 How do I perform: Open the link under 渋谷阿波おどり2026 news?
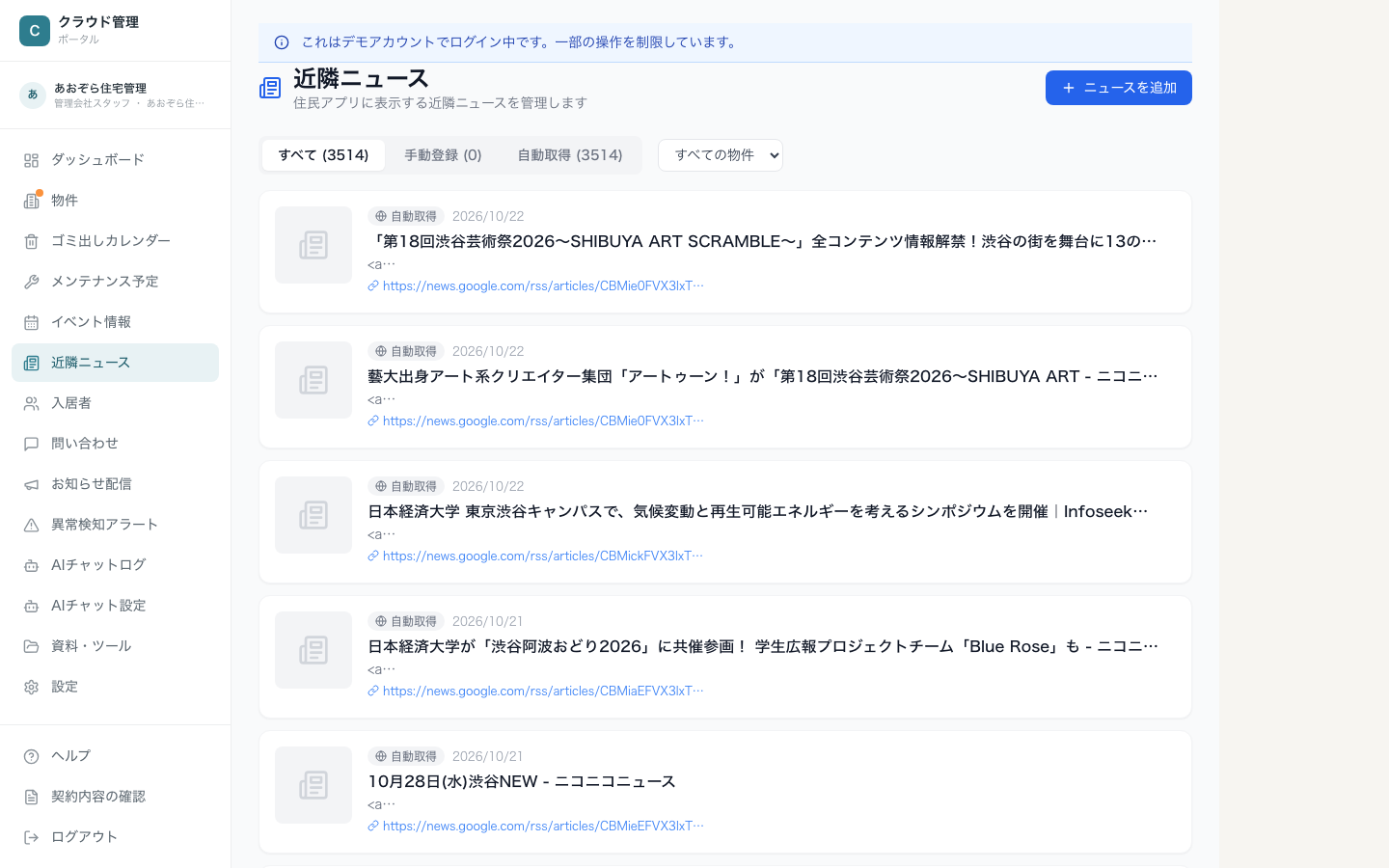point(543,691)
